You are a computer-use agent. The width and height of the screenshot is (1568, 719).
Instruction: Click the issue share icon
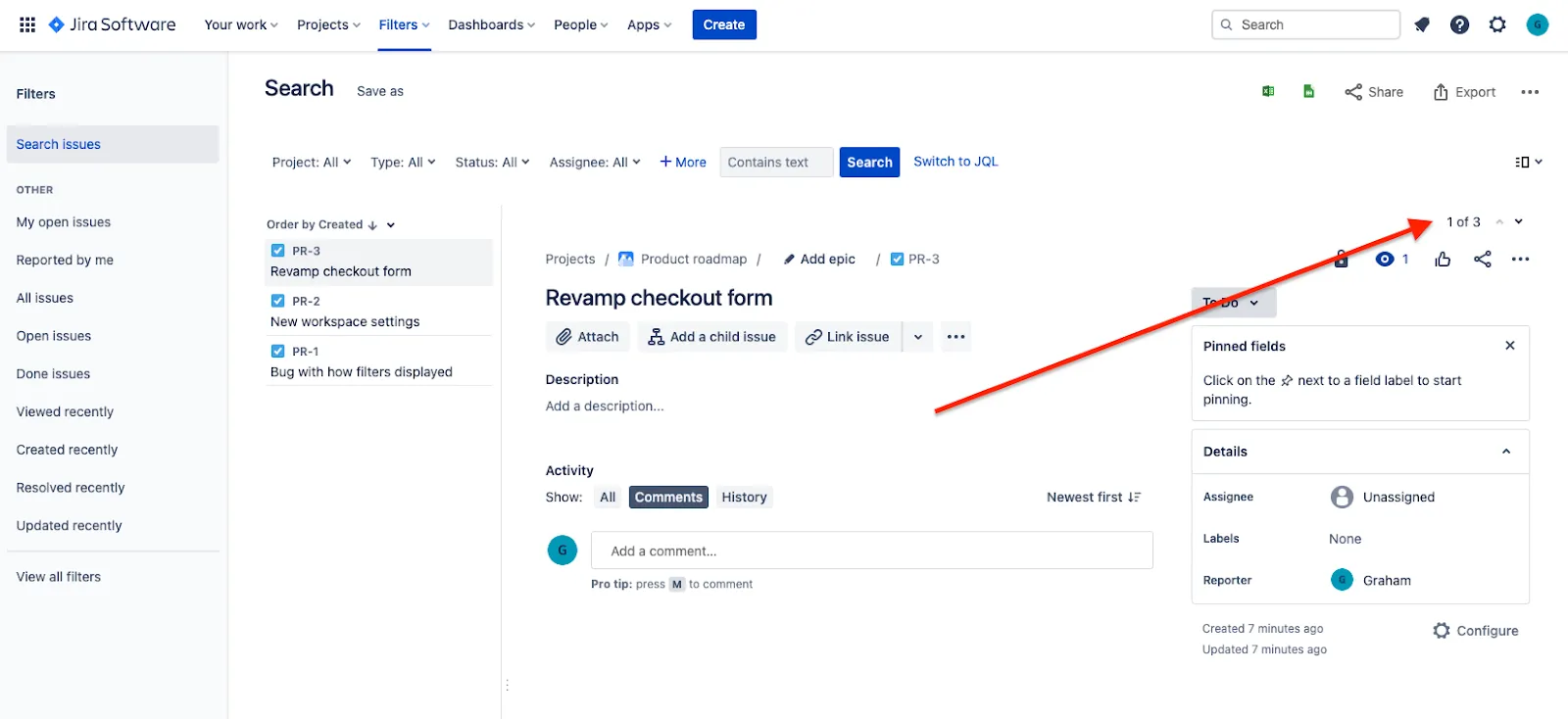[1483, 260]
